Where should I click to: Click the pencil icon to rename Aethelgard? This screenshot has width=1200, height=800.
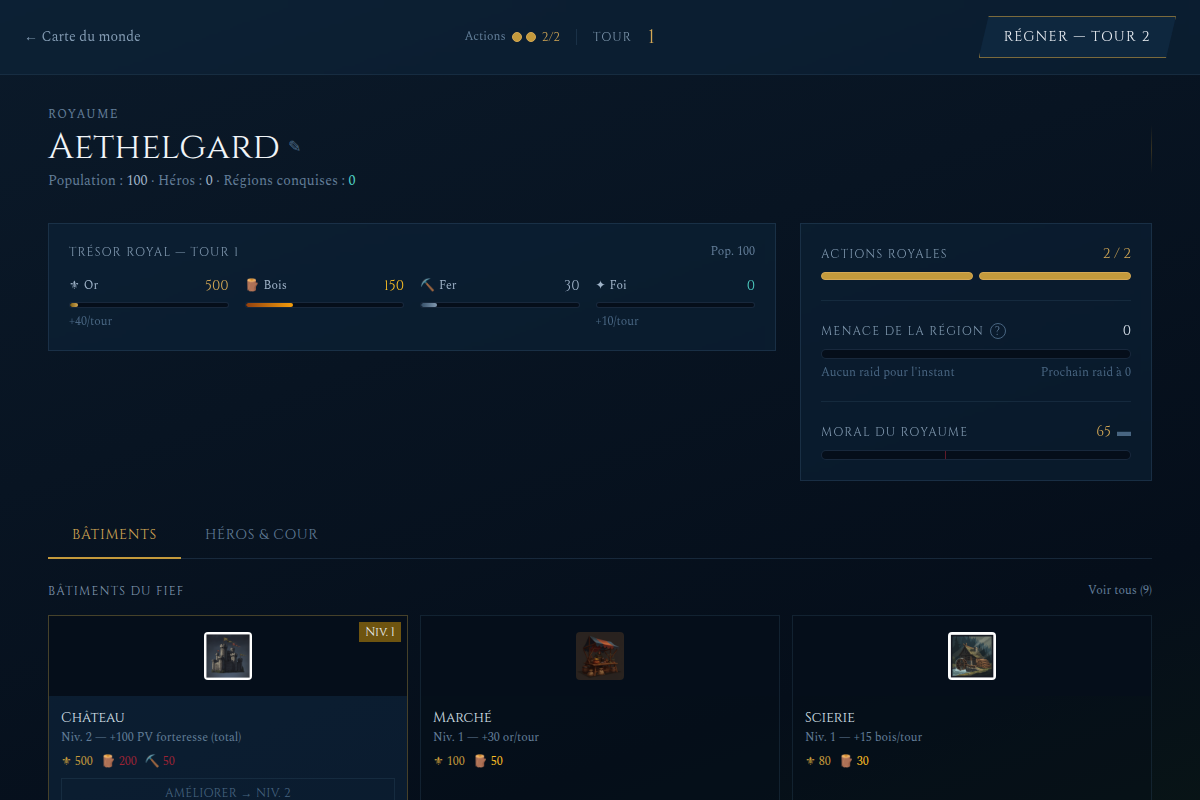click(x=294, y=146)
